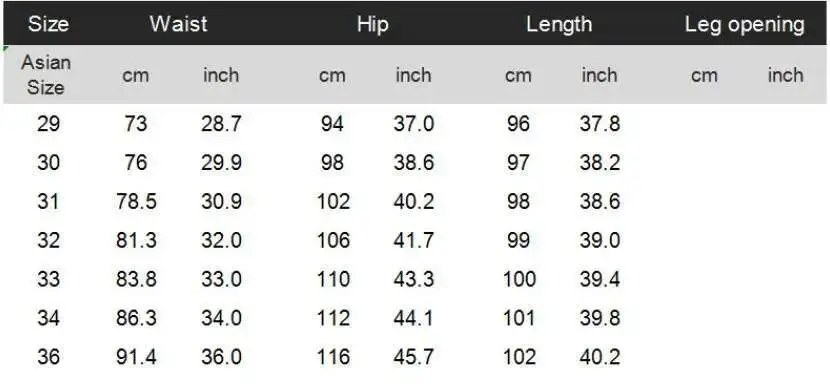This screenshot has height=386, width=830.
Task: Click hip value 94 cm
Action: (x=332, y=124)
